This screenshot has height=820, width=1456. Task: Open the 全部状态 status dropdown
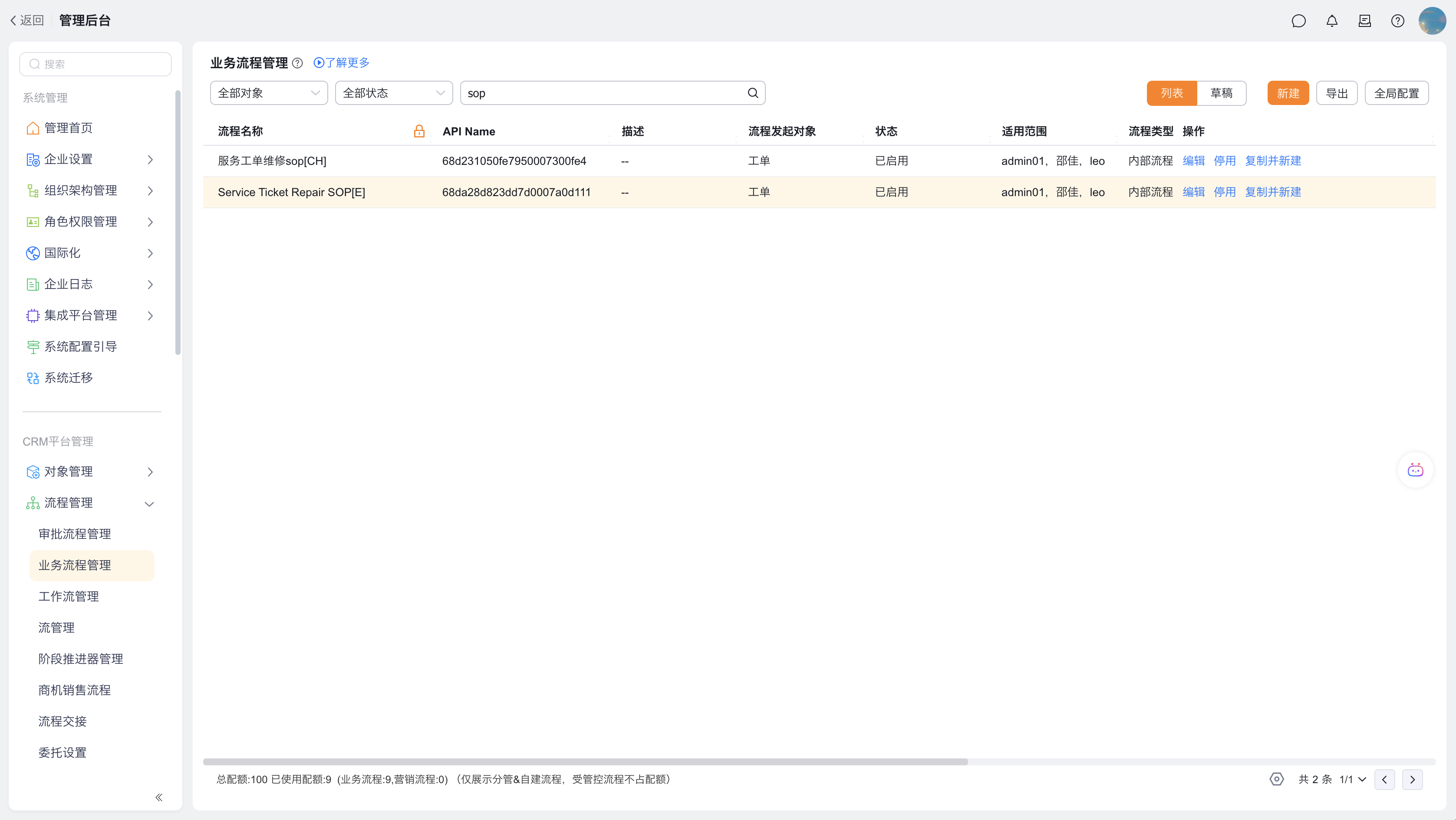[393, 93]
